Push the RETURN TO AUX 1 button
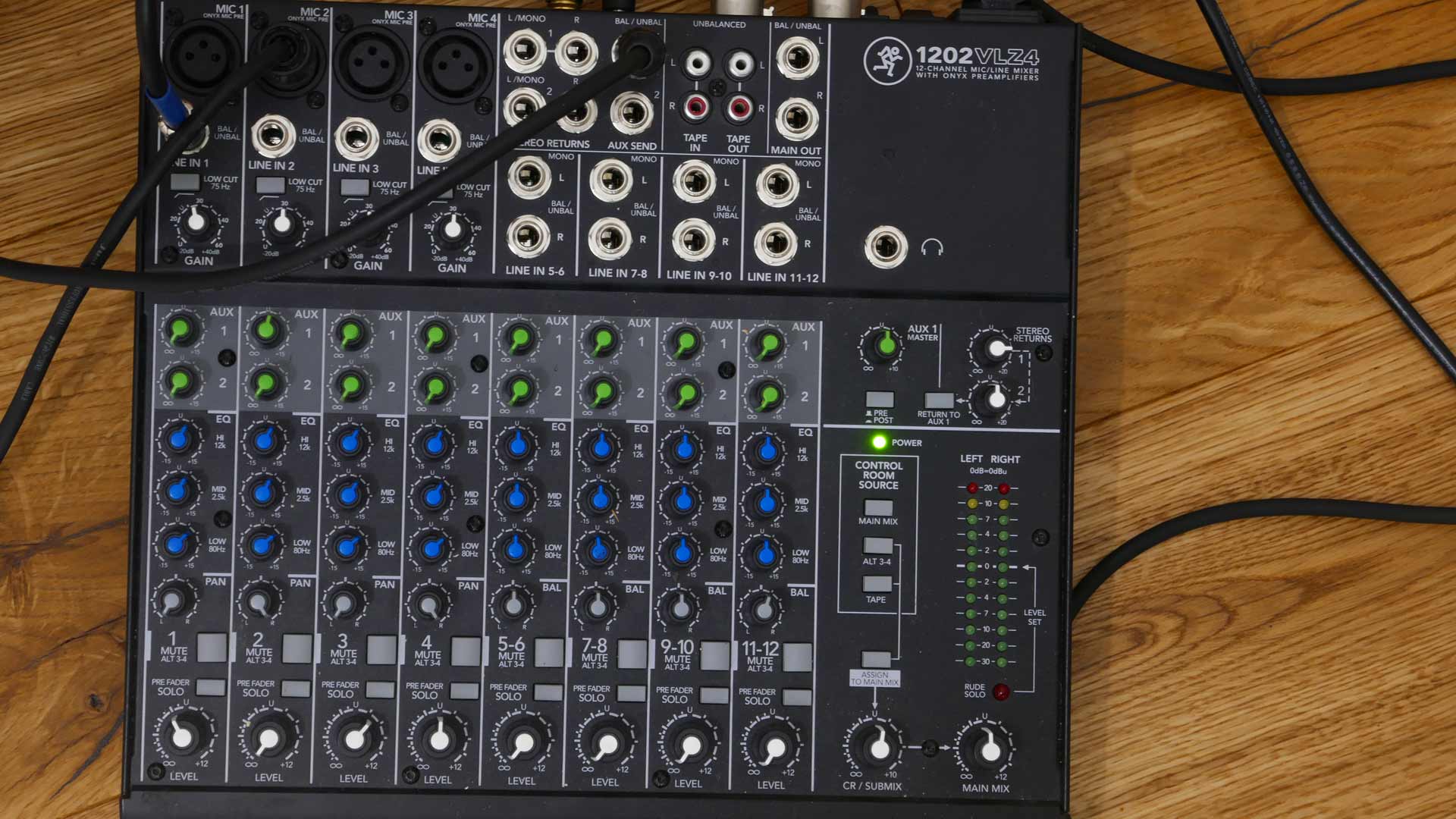The image size is (1456, 819). pos(940,400)
